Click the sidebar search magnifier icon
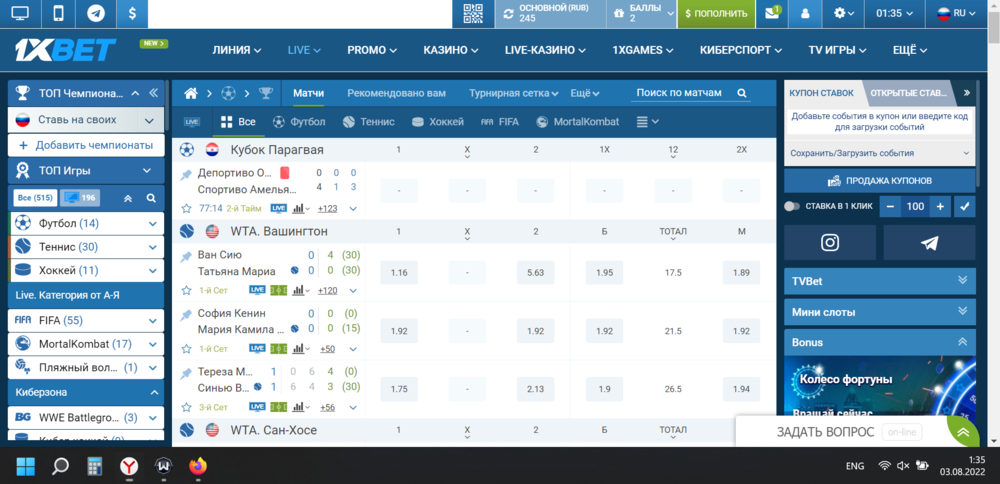The height and width of the screenshot is (484, 1000). [x=151, y=198]
